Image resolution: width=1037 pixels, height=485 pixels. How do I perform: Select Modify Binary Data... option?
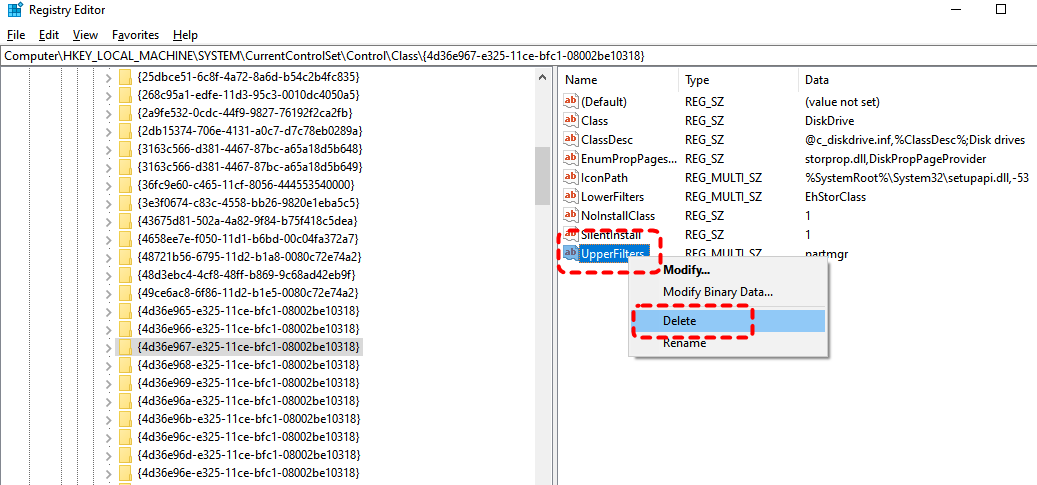[x=717, y=292]
